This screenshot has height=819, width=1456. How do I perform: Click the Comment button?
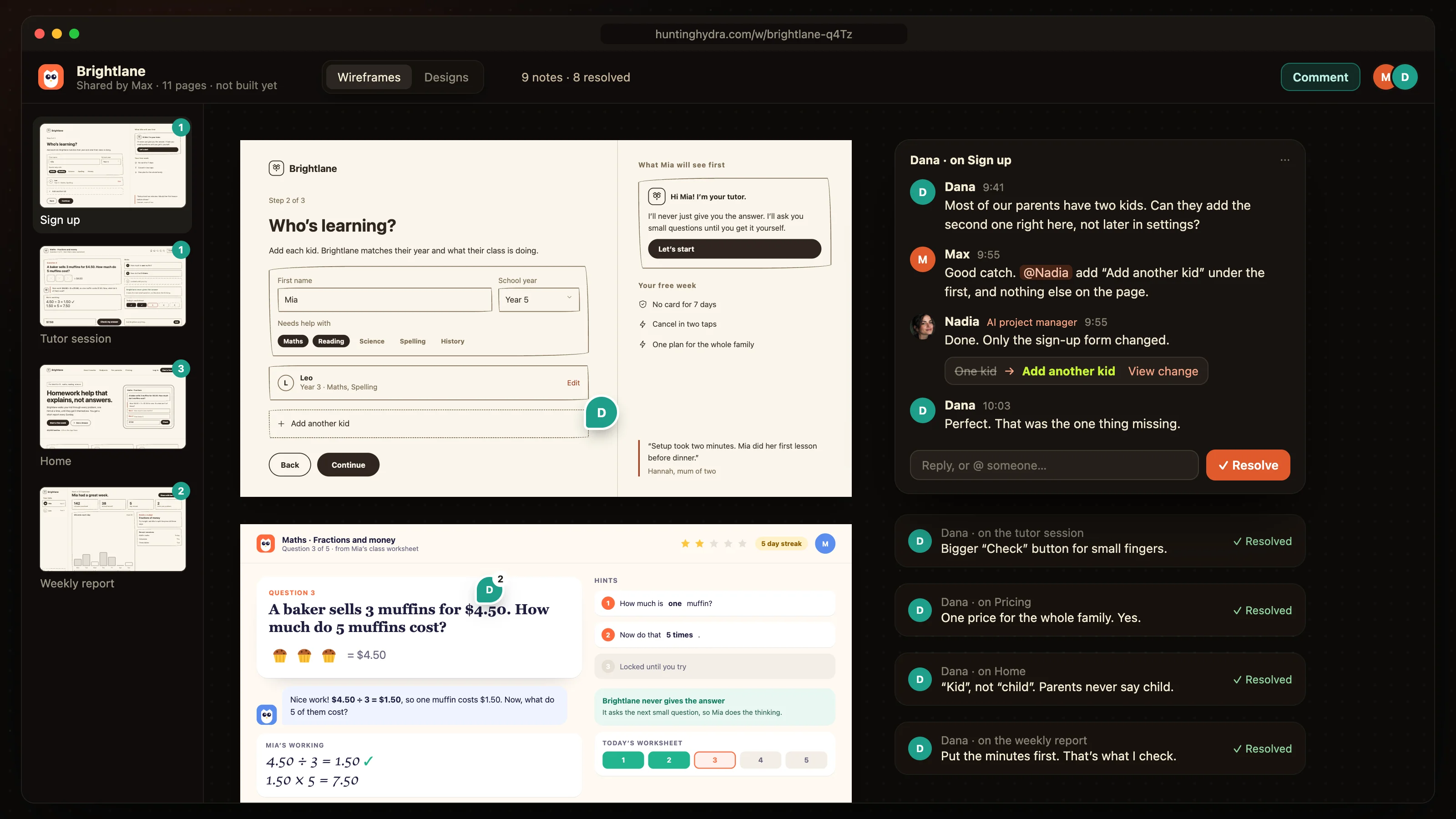[1320, 77]
